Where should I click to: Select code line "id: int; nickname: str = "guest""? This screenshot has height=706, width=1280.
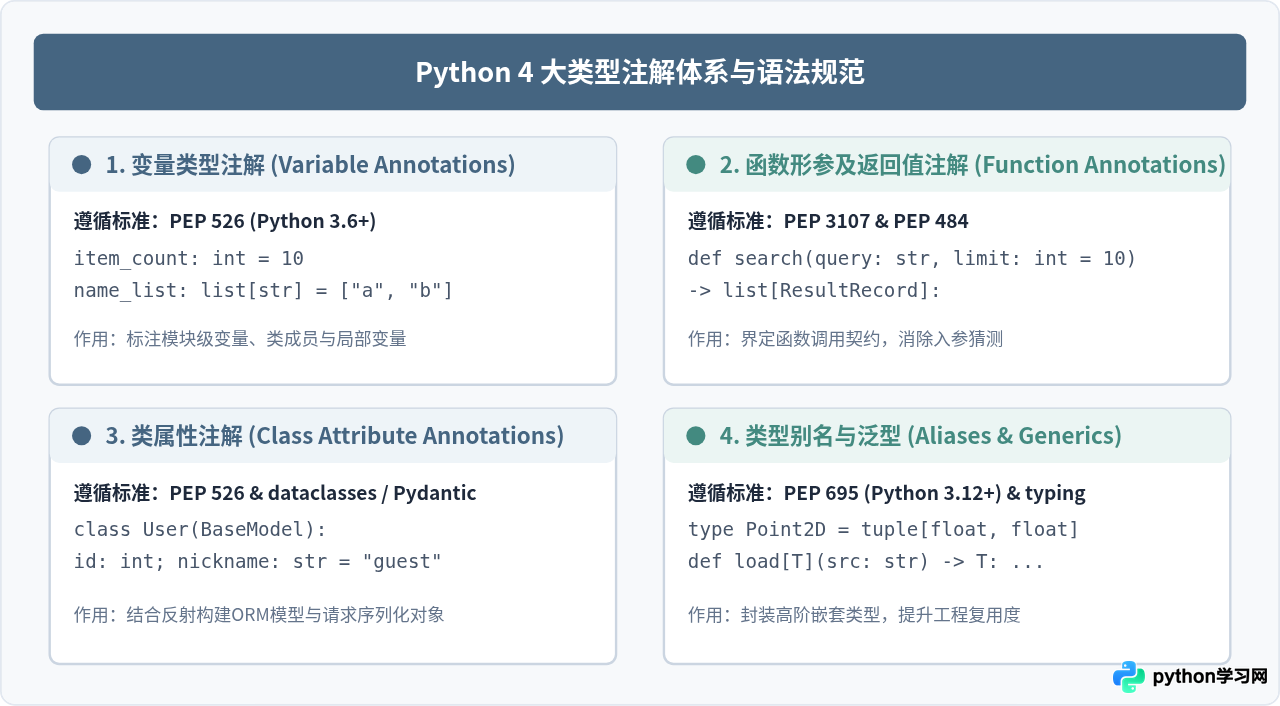click(258, 562)
